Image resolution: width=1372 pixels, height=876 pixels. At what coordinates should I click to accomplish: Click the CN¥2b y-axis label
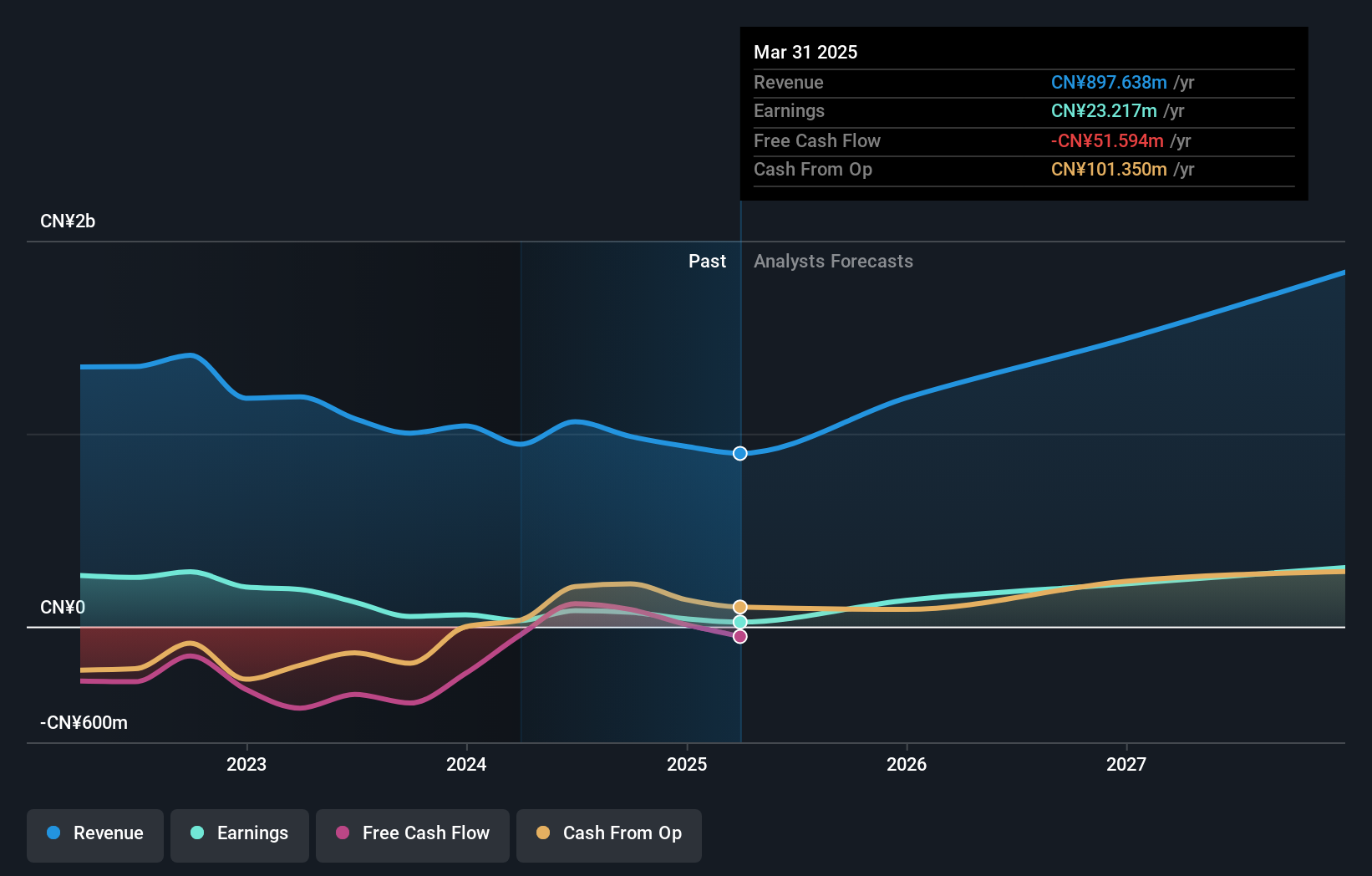[68, 222]
